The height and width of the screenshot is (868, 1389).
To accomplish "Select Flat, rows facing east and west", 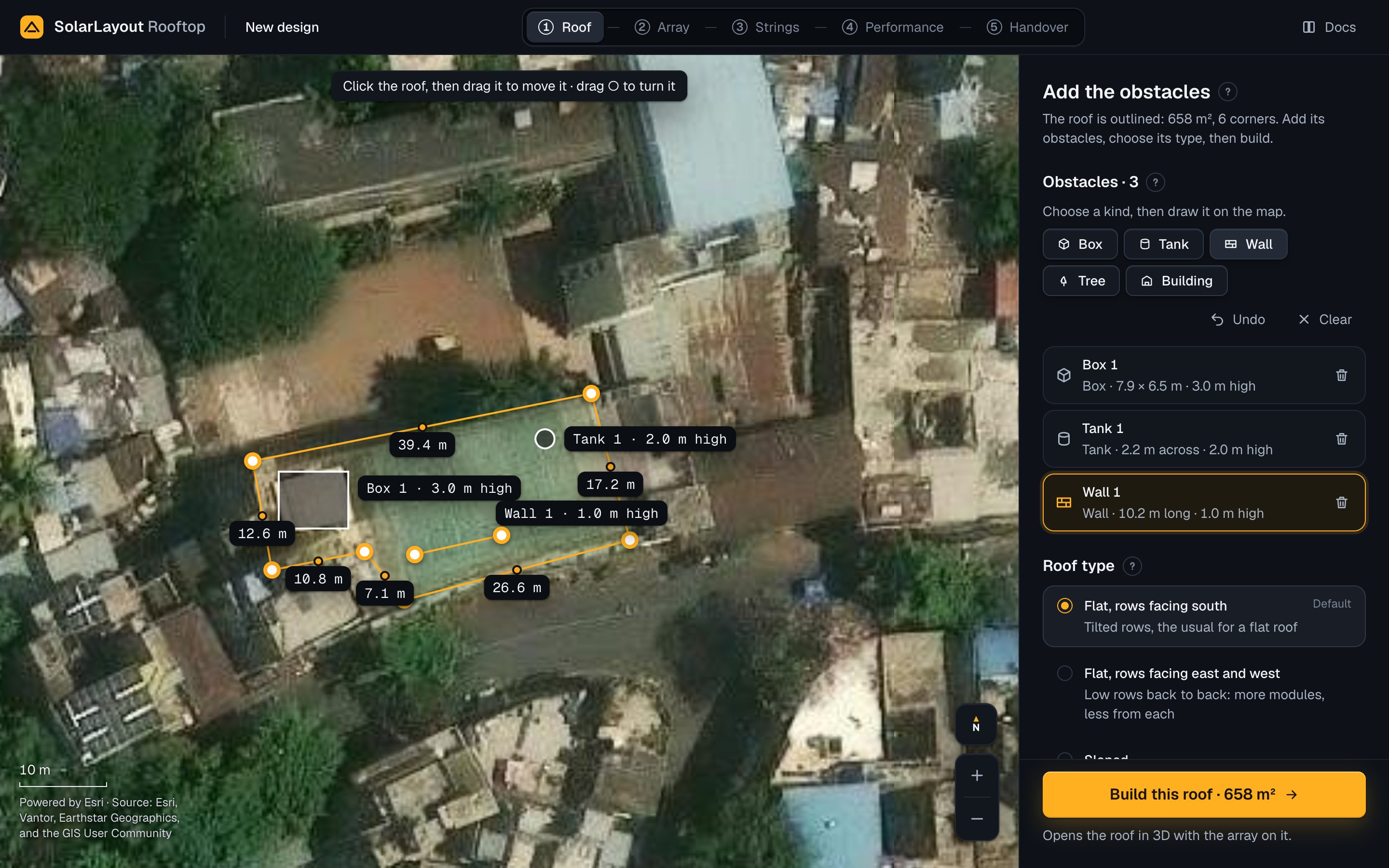I will (x=1204, y=693).
